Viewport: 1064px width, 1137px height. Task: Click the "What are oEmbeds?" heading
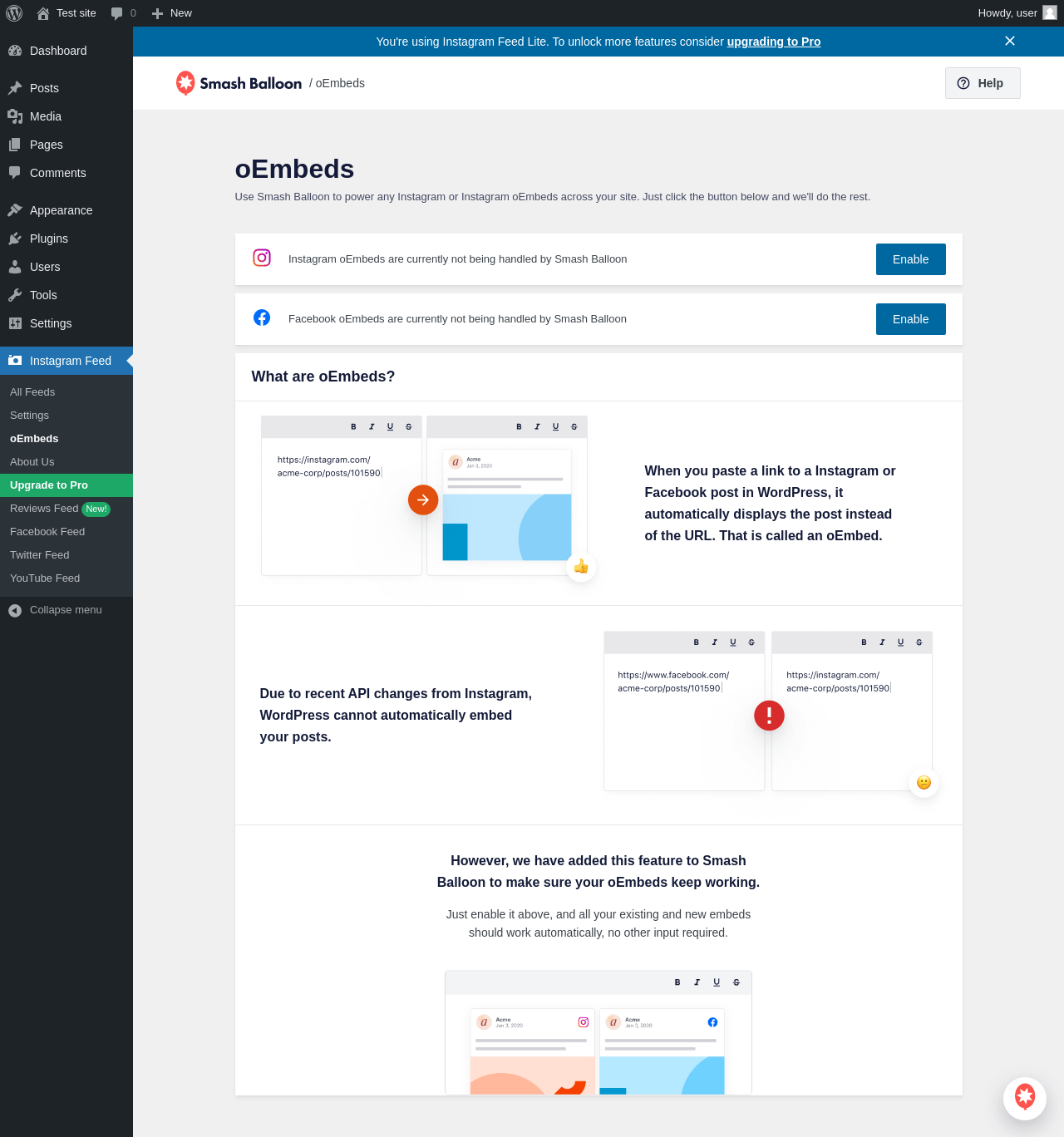(323, 377)
